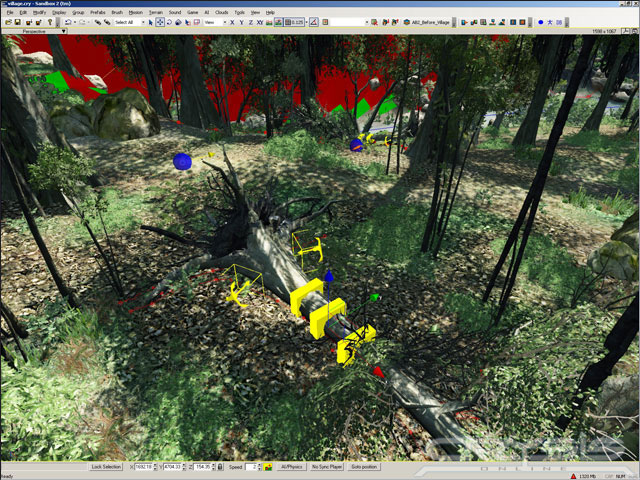Click the blue sphere icon in toolbar
Image resolution: width=640 pixels, height=480 pixels.
tap(541, 22)
